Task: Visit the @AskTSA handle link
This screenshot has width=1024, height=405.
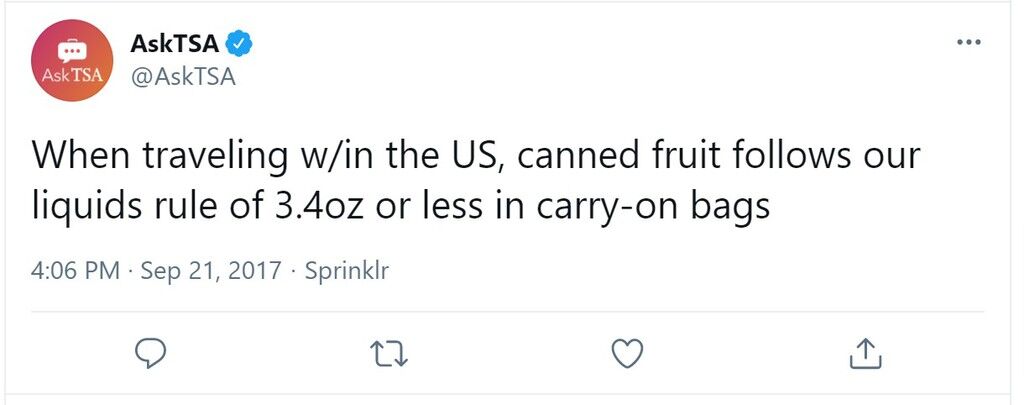Action: [183, 77]
